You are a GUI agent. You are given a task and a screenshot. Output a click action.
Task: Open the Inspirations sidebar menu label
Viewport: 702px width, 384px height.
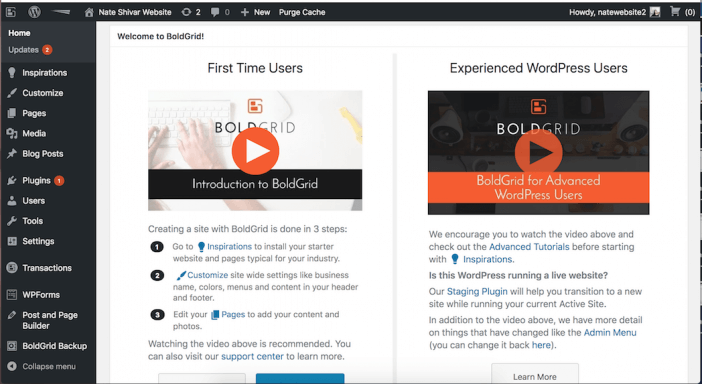point(45,73)
